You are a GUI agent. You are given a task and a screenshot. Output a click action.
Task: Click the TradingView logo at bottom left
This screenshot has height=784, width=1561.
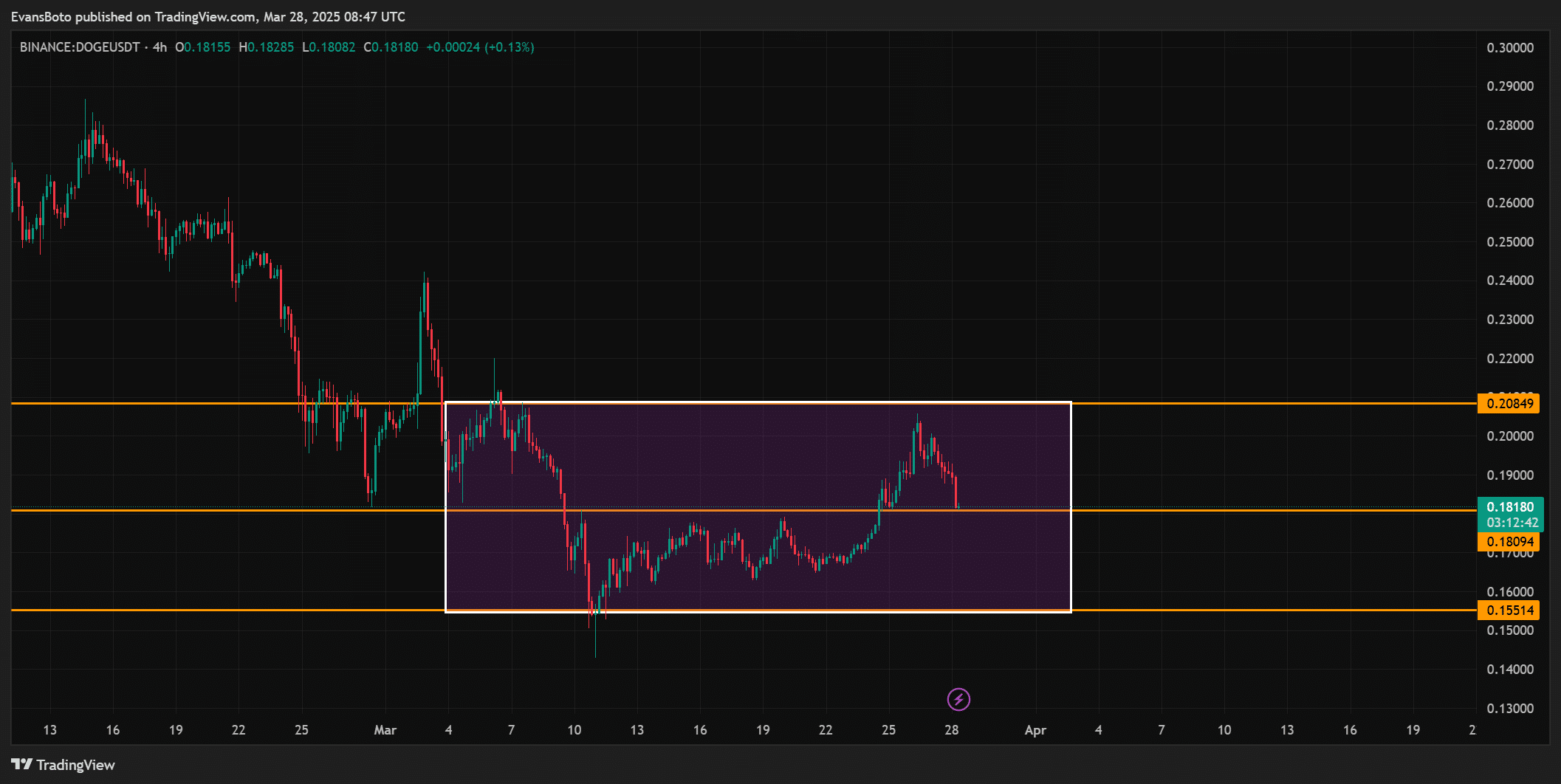(64, 765)
